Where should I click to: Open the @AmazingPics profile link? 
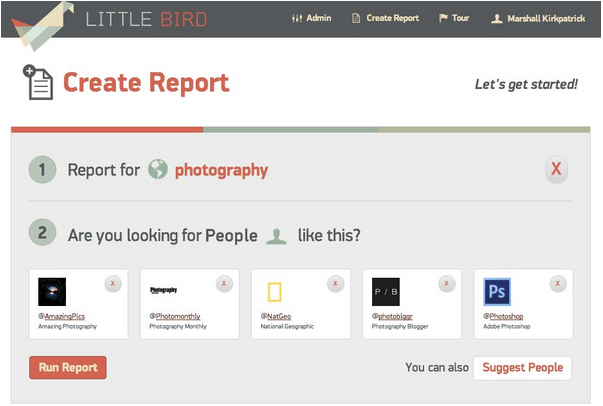(62, 316)
